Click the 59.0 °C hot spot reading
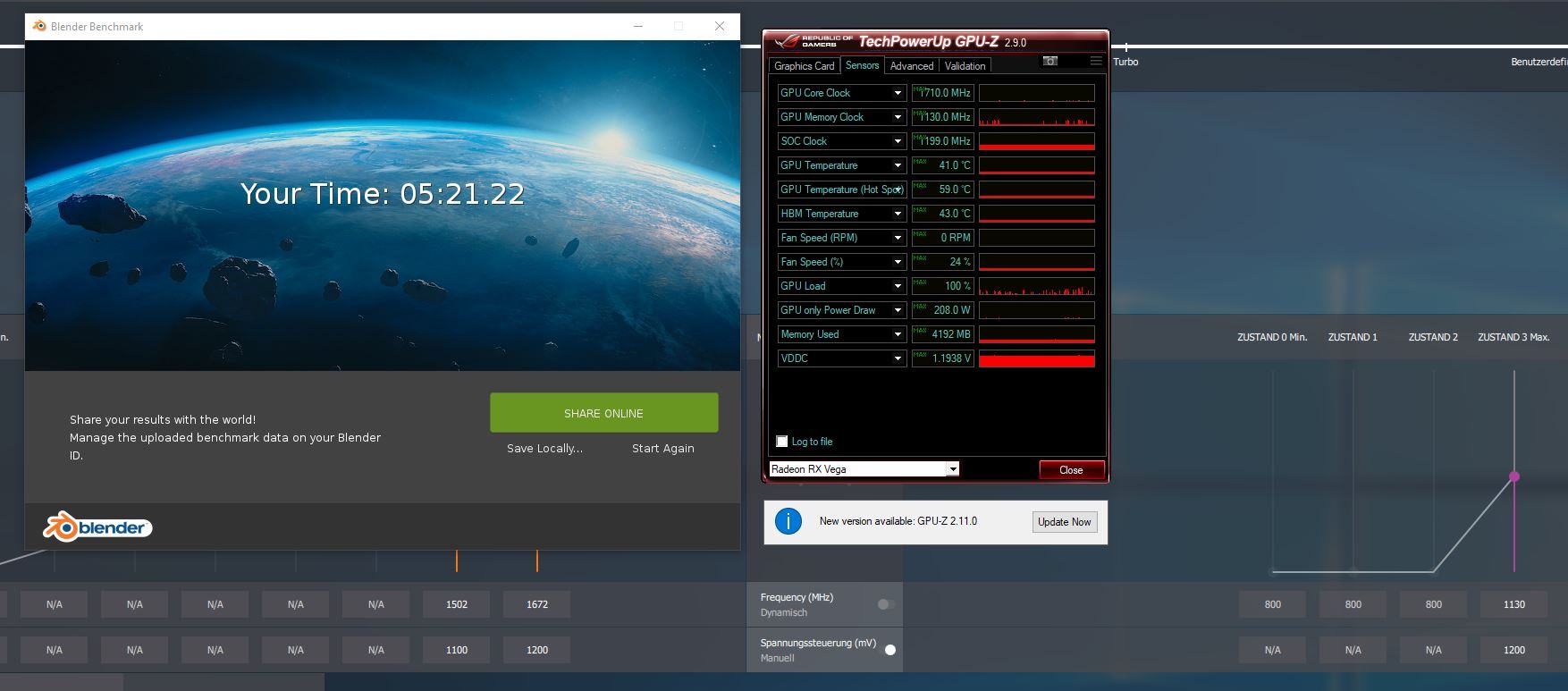 (943, 190)
